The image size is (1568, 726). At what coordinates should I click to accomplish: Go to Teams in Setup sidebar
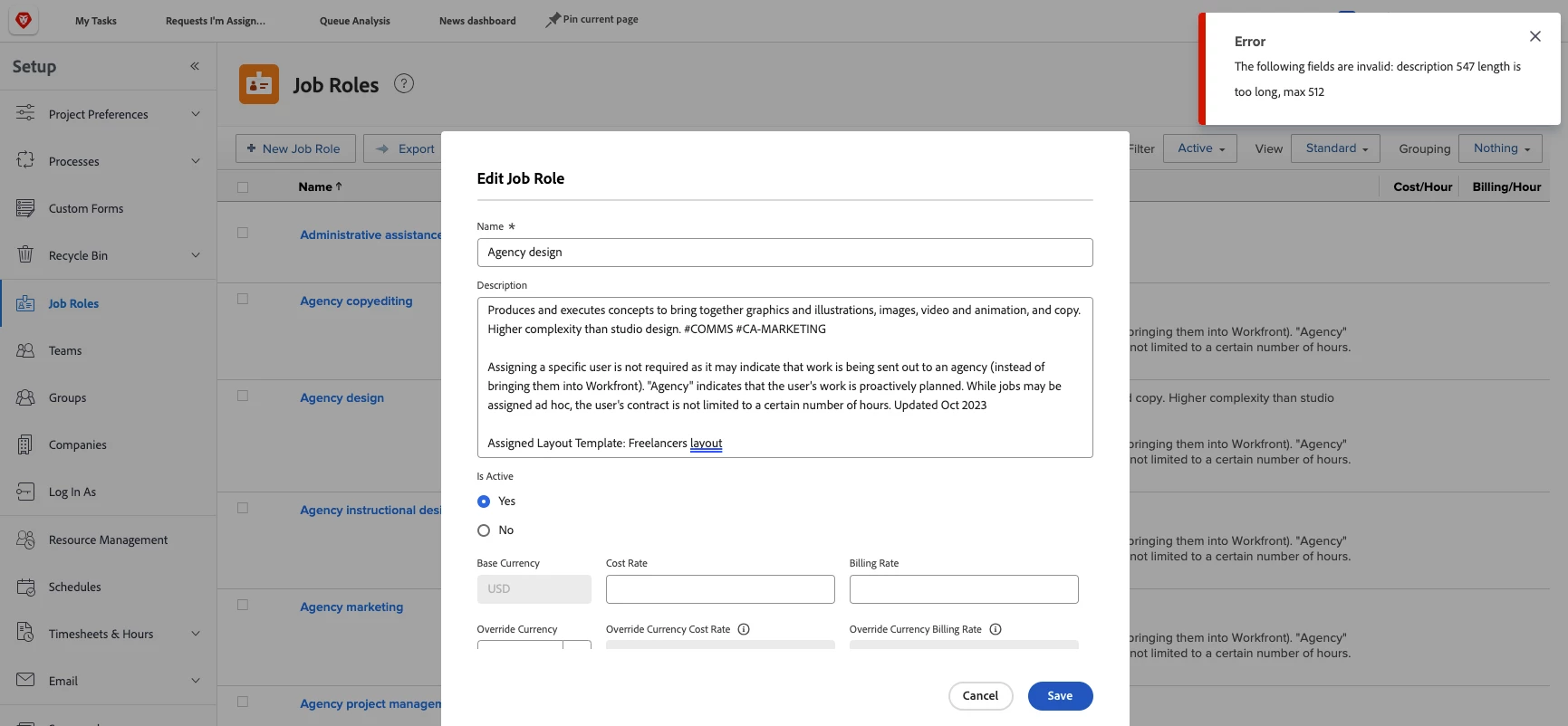coord(65,350)
